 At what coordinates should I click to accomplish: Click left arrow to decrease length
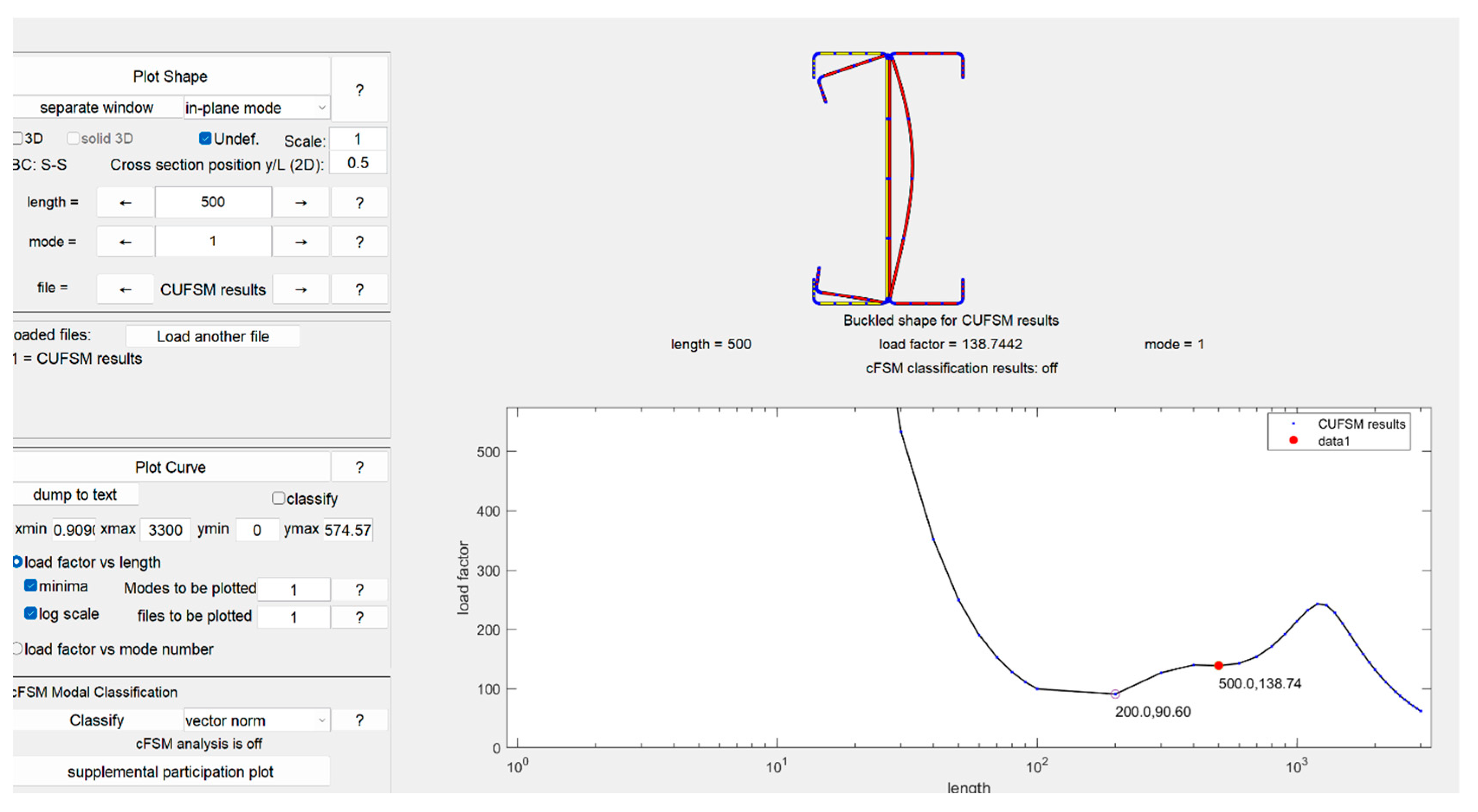(125, 202)
